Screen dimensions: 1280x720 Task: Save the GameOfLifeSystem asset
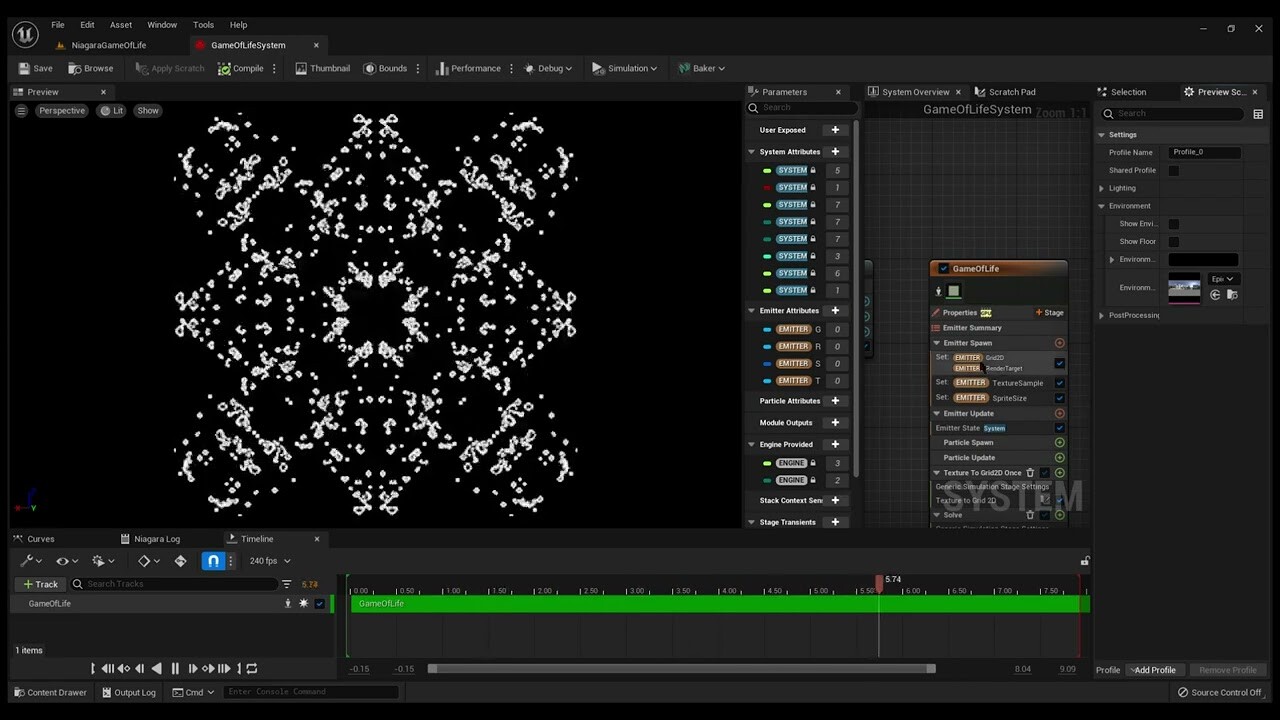[36, 68]
